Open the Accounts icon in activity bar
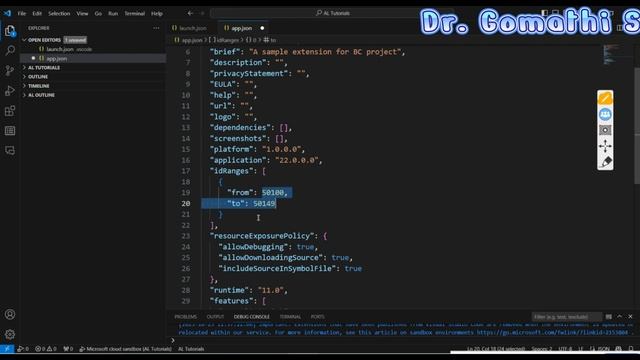The width and height of the screenshot is (640, 360). point(10,314)
